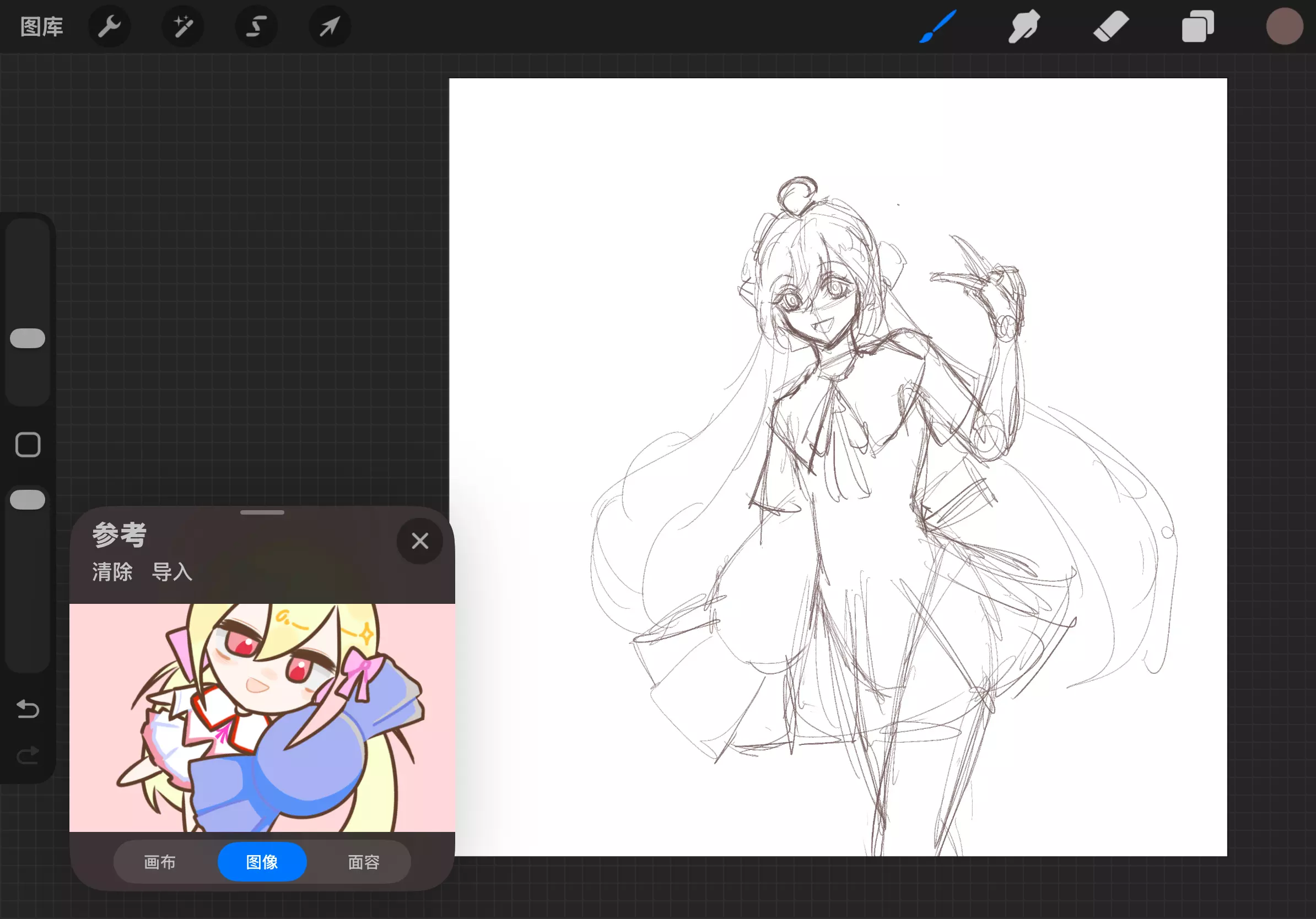1316x919 pixels.
Task: Return to the 图库 gallery
Action: [41, 26]
